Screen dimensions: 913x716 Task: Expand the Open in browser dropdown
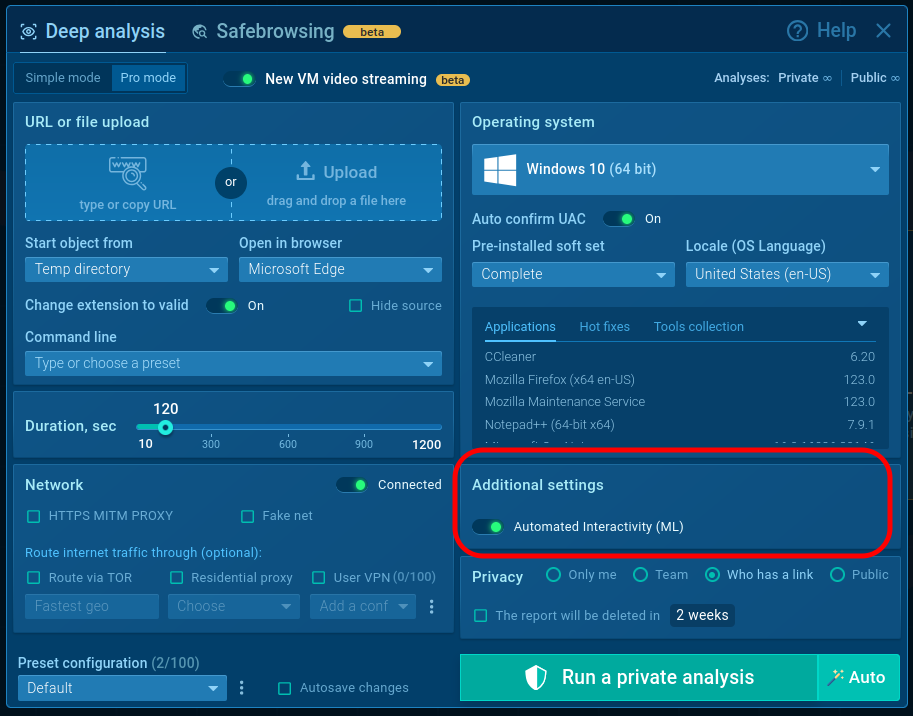[340, 269]
